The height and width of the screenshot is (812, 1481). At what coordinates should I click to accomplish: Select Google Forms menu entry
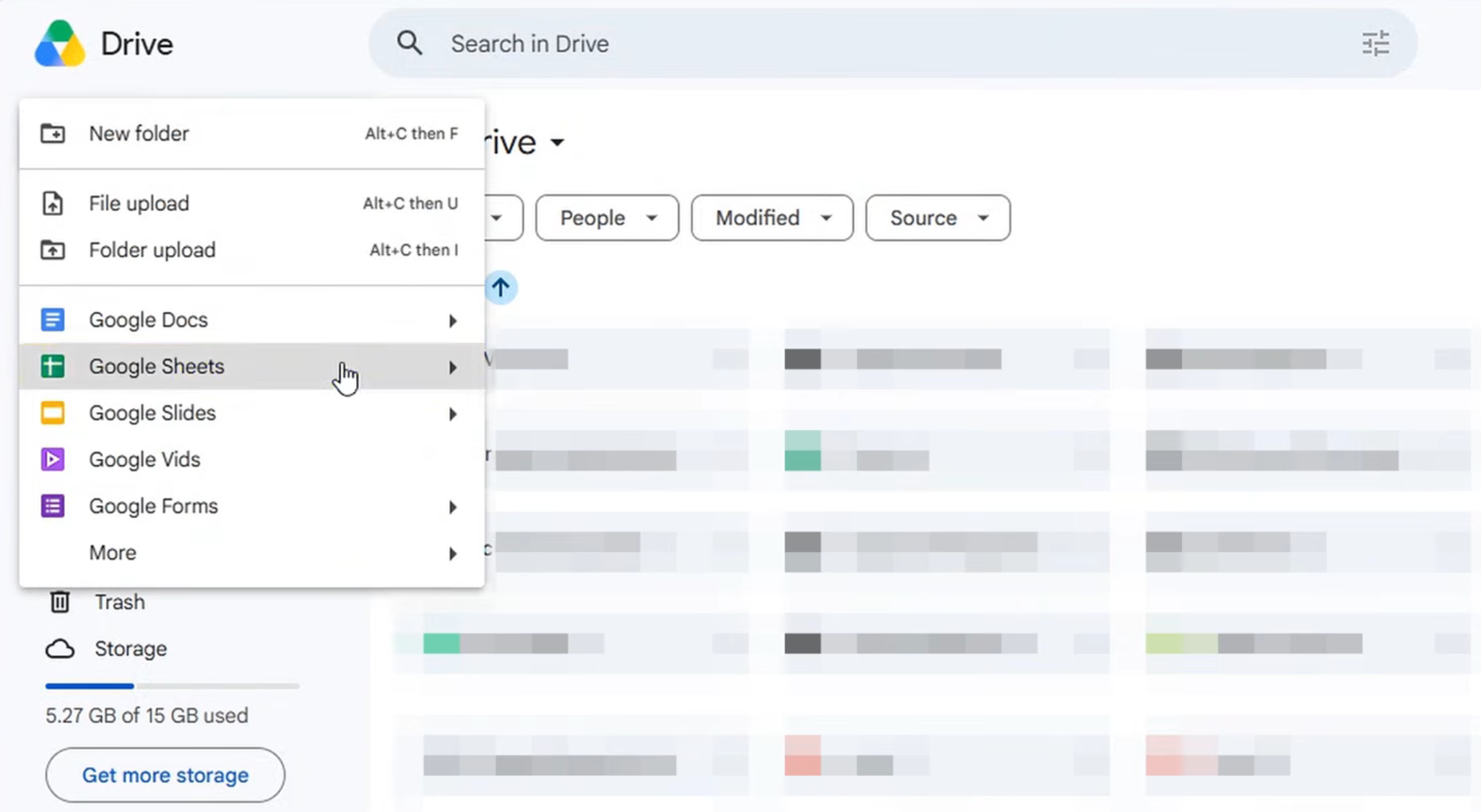(x=251, y=506)
